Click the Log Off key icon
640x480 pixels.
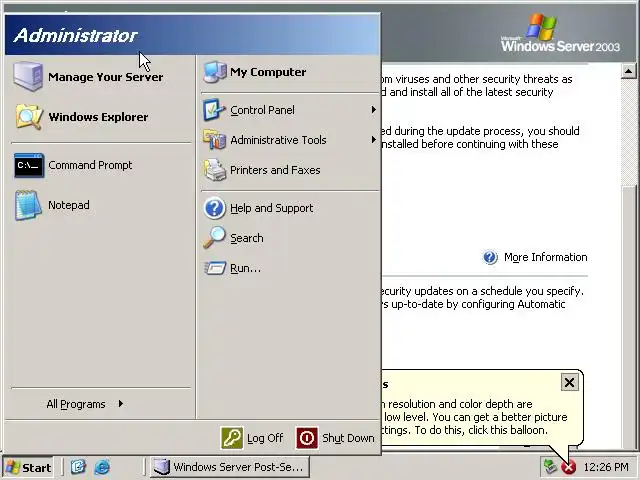pyautogui.click(x=232, y=438)
